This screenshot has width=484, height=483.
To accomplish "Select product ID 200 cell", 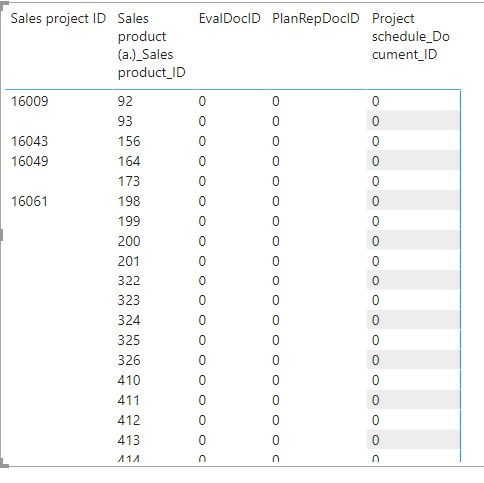I will coord(129,241).
